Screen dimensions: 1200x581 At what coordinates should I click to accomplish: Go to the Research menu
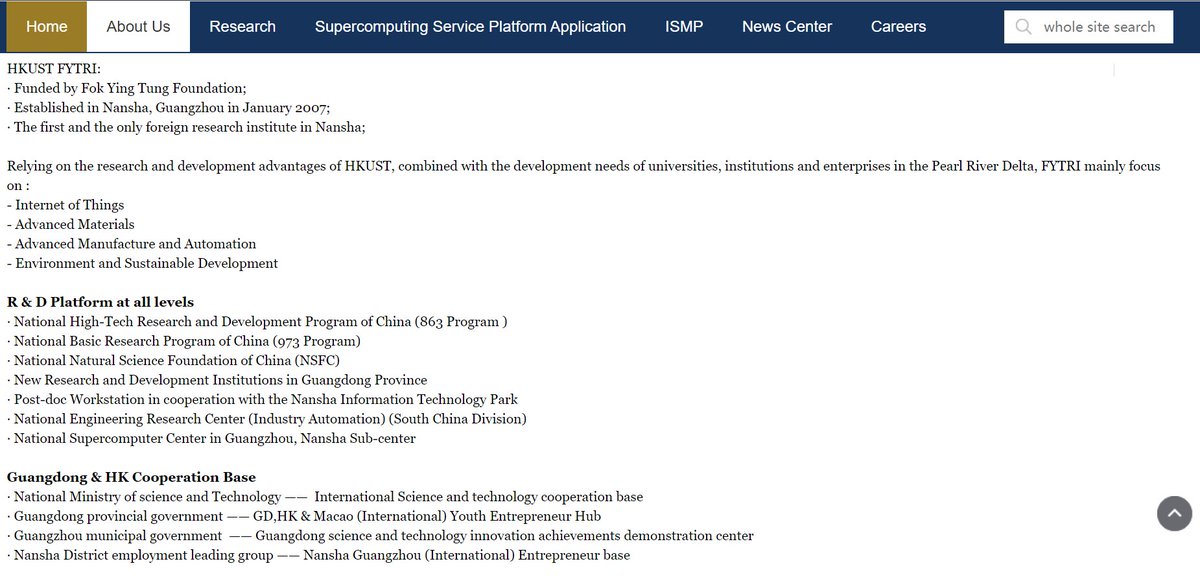pyautogui.click(x=243, y=27)
